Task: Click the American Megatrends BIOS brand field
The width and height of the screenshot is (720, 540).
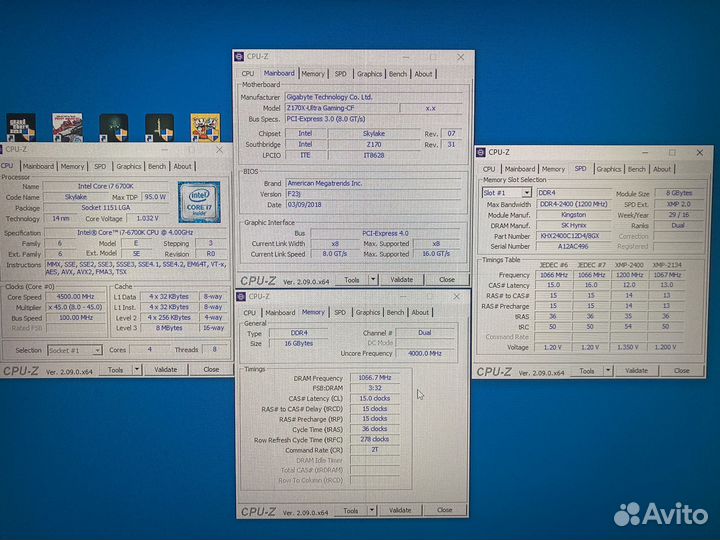Action: click(373, 183)
